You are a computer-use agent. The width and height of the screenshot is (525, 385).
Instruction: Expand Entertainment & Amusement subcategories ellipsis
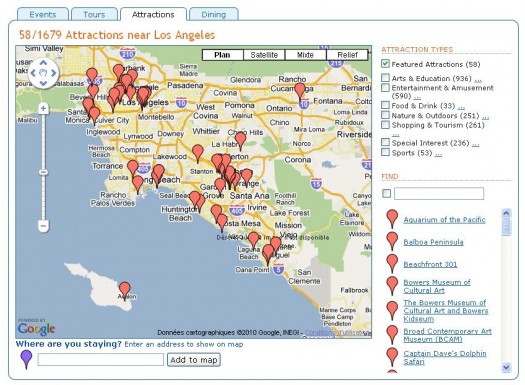[x=417, y=97]
